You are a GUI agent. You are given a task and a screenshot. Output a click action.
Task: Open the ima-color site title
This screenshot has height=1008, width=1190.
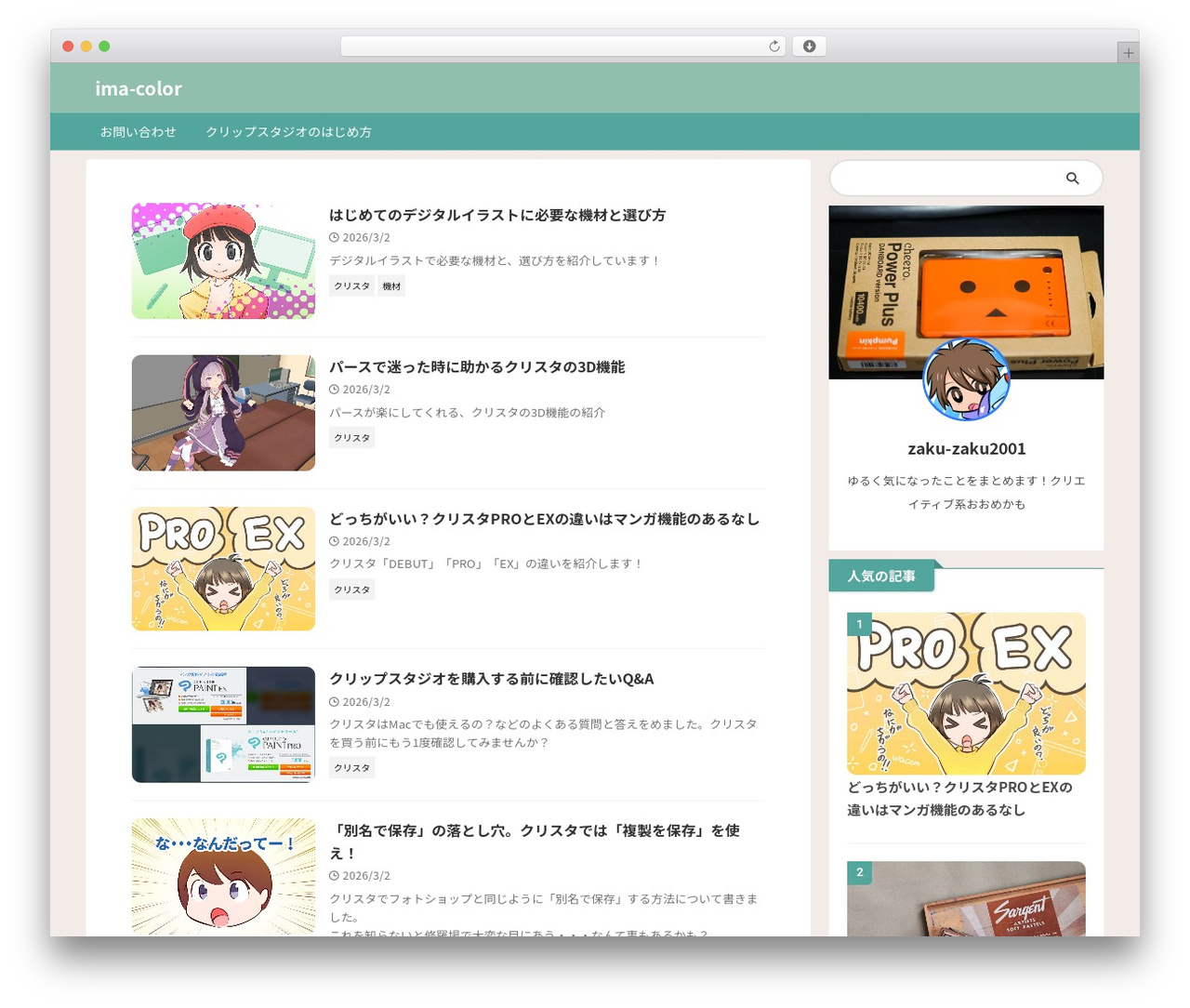point(139,88)
